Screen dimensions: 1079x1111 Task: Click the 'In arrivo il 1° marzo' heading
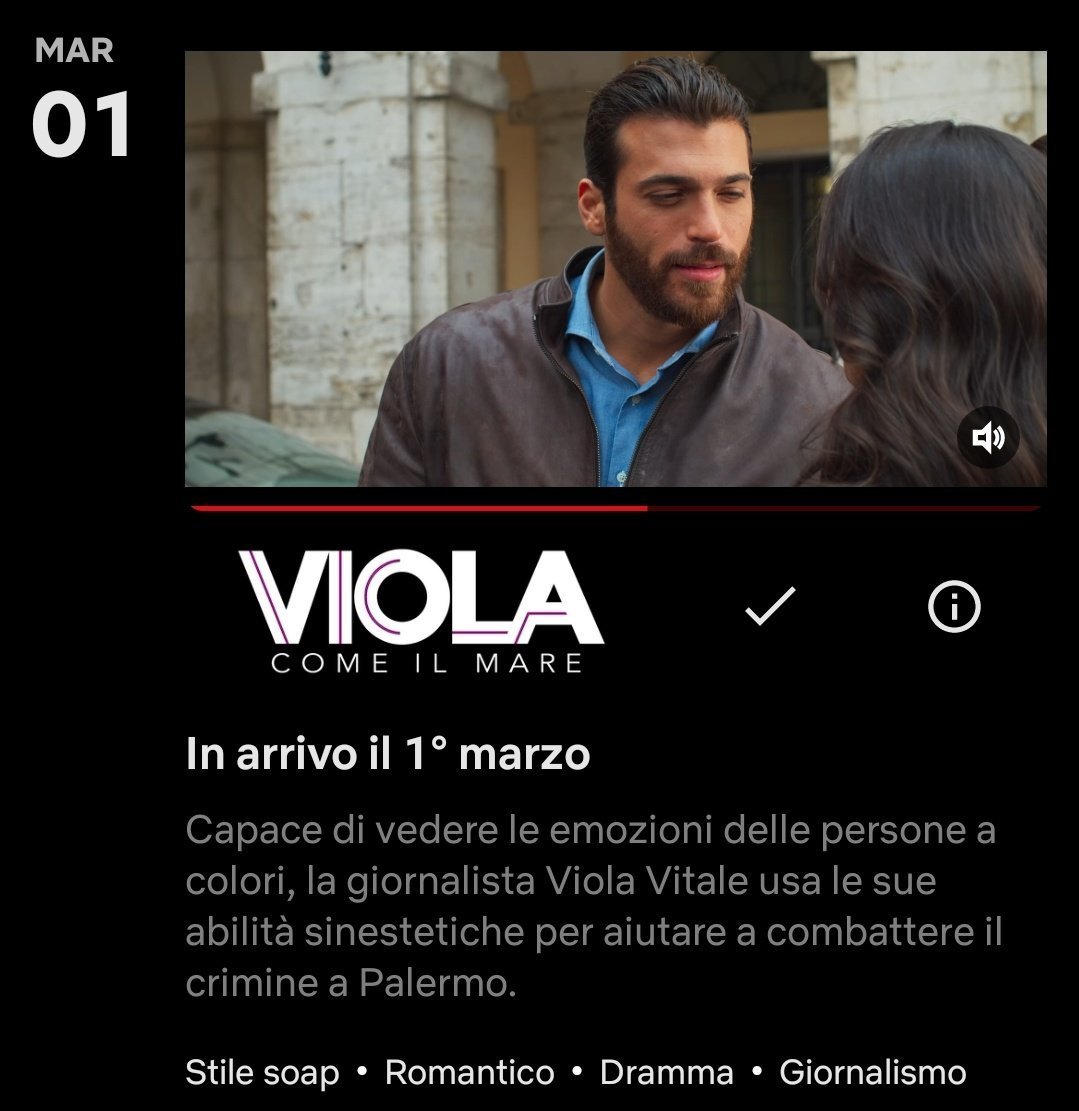coord(388,753)
